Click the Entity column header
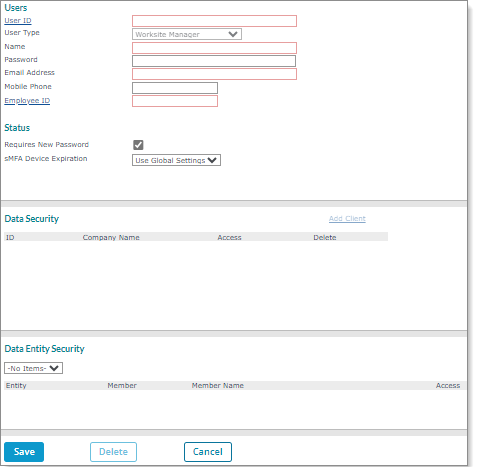Viewport: 478px width, 467px height. coord(16,386)
